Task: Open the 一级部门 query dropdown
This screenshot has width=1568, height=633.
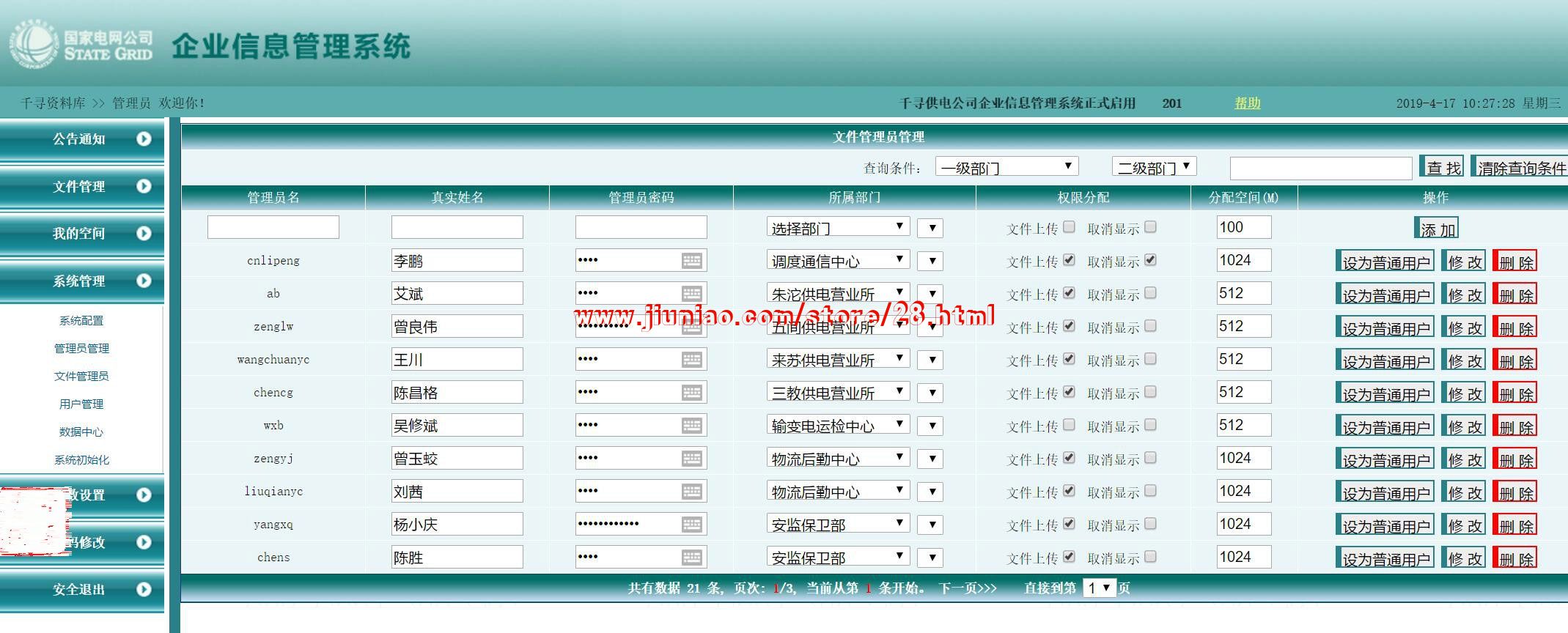Action: tap(1007, 167)
